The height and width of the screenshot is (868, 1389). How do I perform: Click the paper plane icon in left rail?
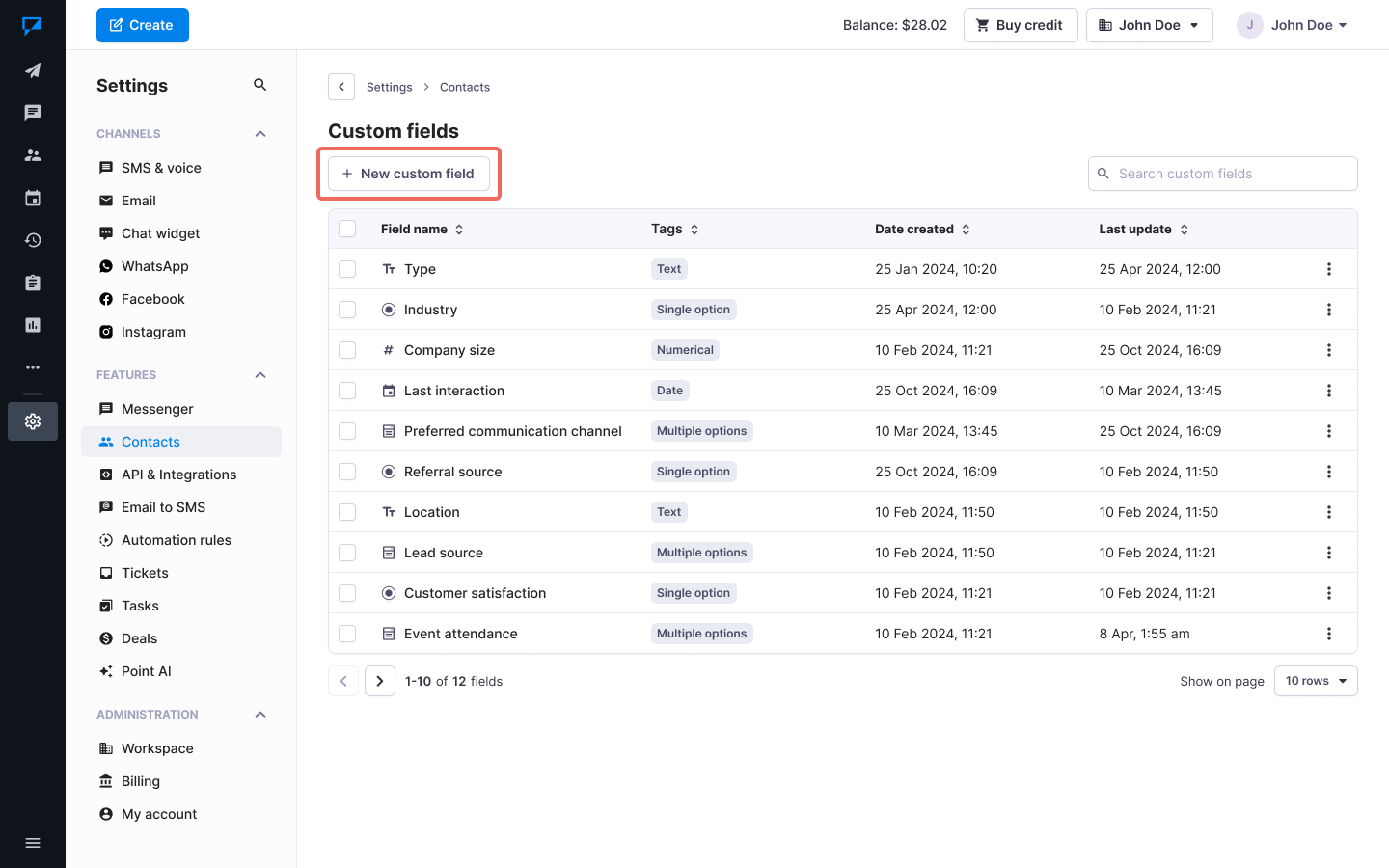pos(33,70)
